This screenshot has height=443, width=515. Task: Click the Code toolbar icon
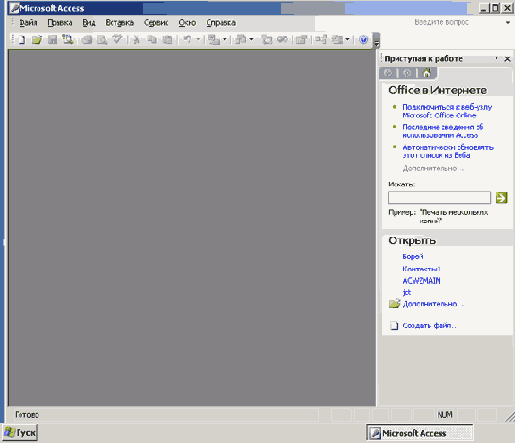(x=267, y=40)
